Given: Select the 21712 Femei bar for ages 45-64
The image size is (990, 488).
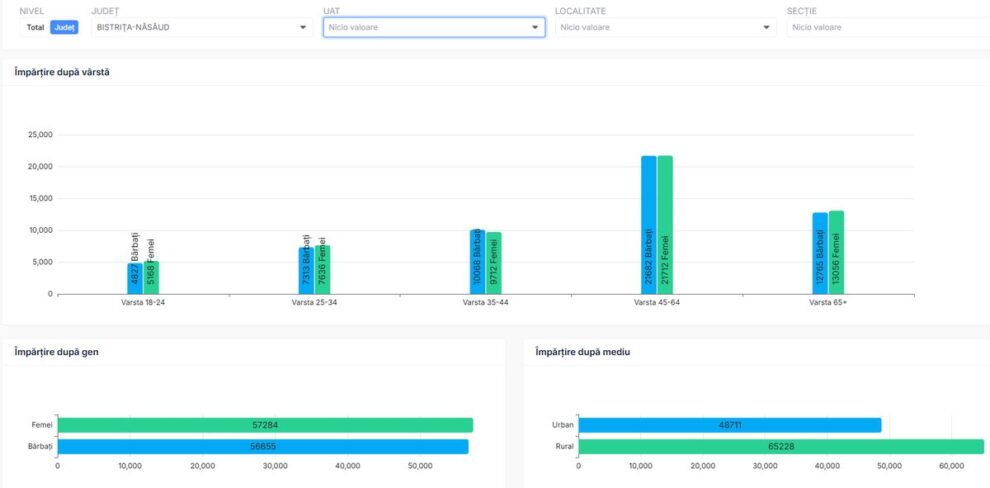Looking at the screenshot, I should coord(665,225).
